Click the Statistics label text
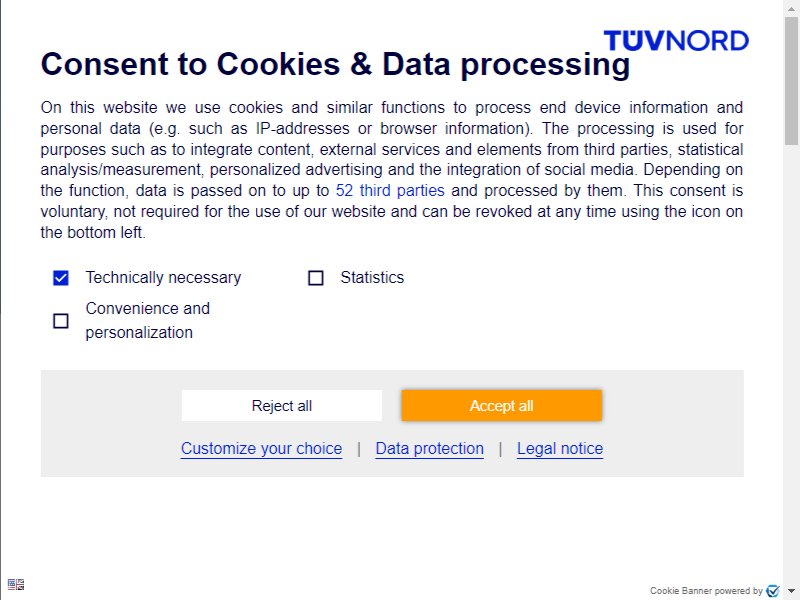The image size is (800, 600). (372, 278)
